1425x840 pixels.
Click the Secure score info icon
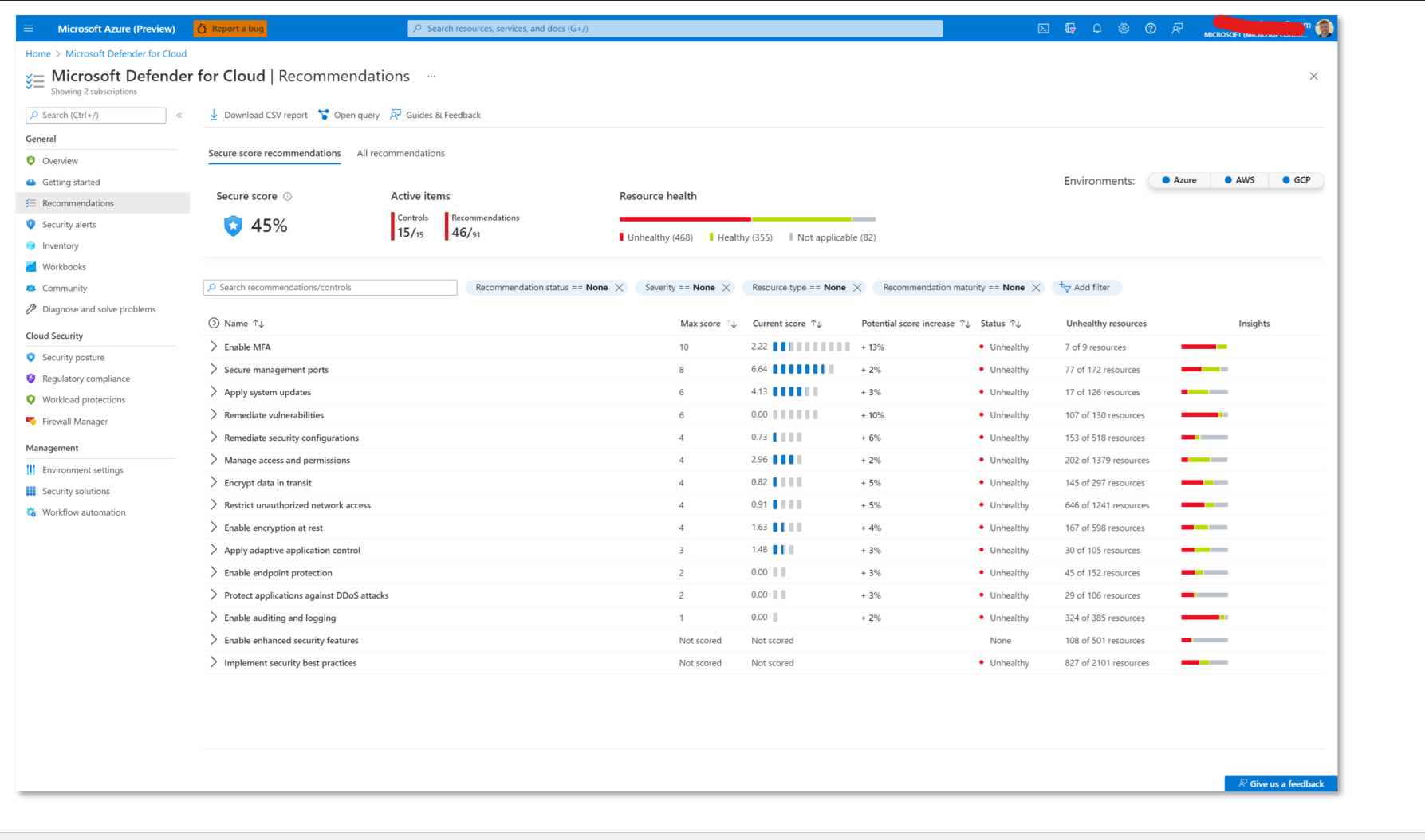click(288, 197)
